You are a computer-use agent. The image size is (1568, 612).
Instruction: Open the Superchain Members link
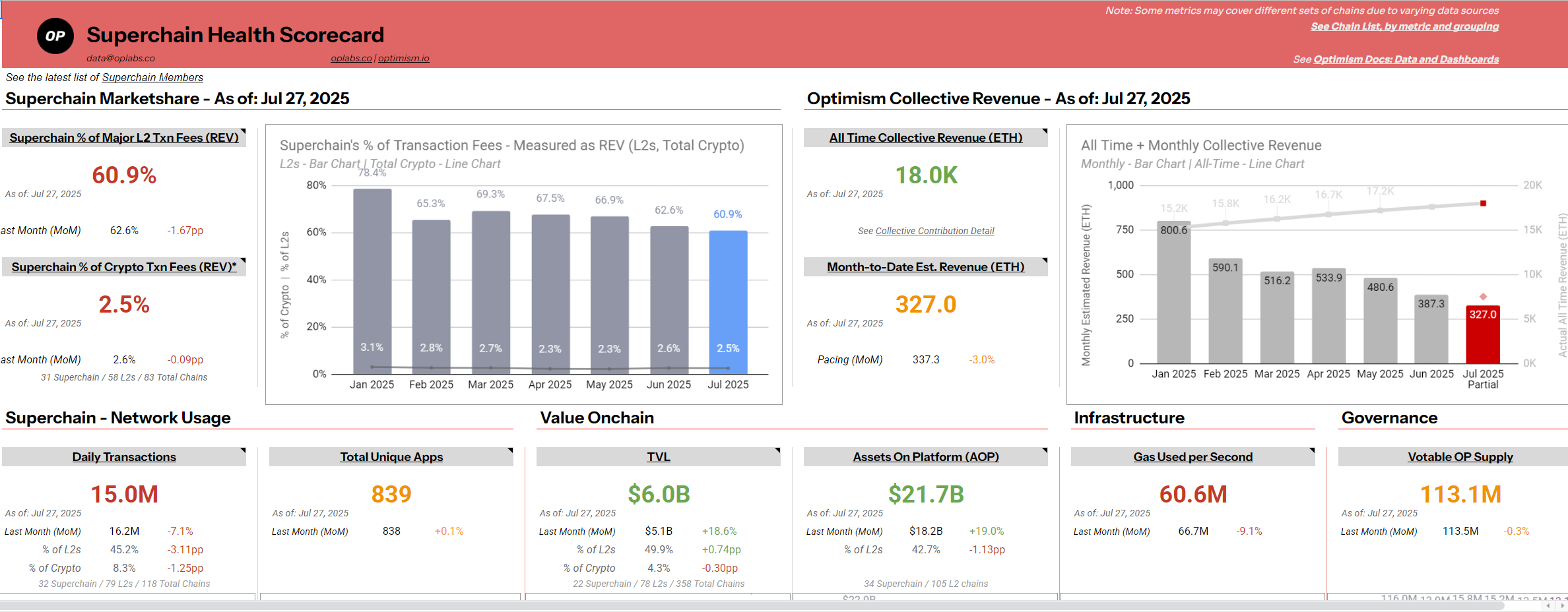tap(152, 77)
